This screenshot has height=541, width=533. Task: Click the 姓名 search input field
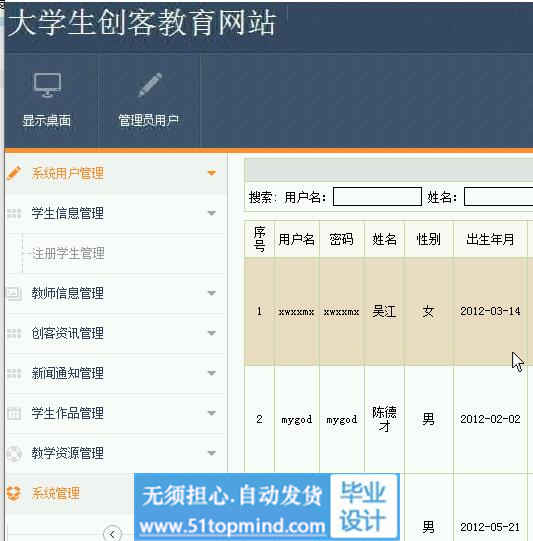499,197
